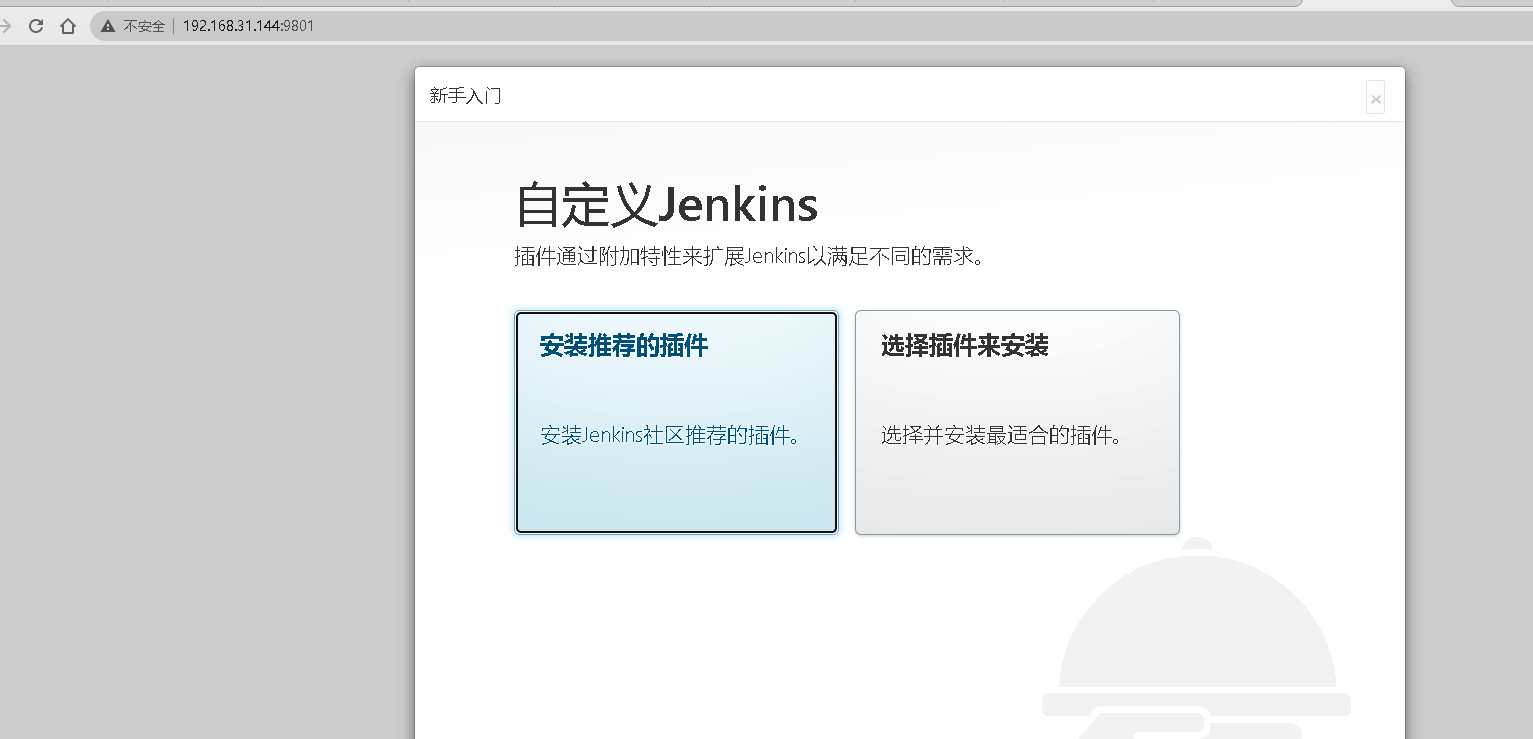Close the 新手入门 dialog with the × button
Screen dimensions: 1533x739
tap(1376, 98)
